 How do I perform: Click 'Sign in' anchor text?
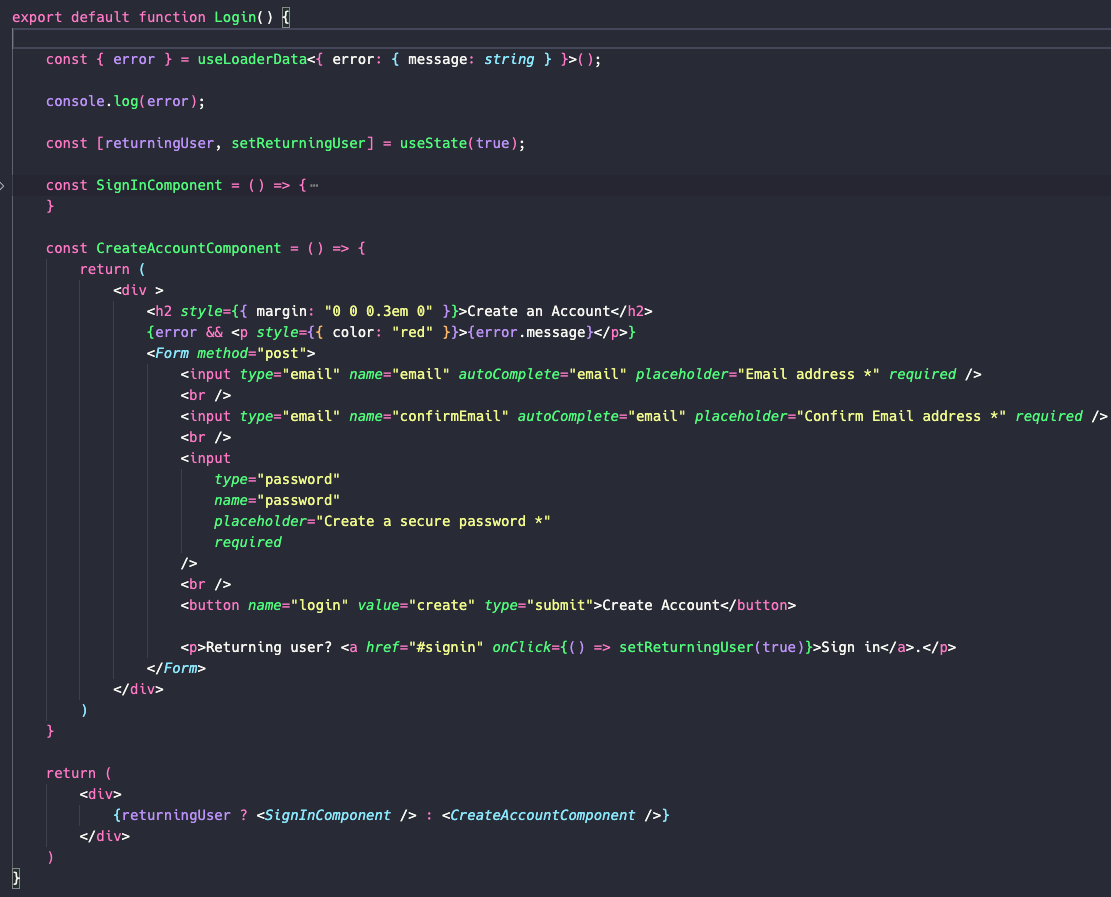(x=850, y=648)
